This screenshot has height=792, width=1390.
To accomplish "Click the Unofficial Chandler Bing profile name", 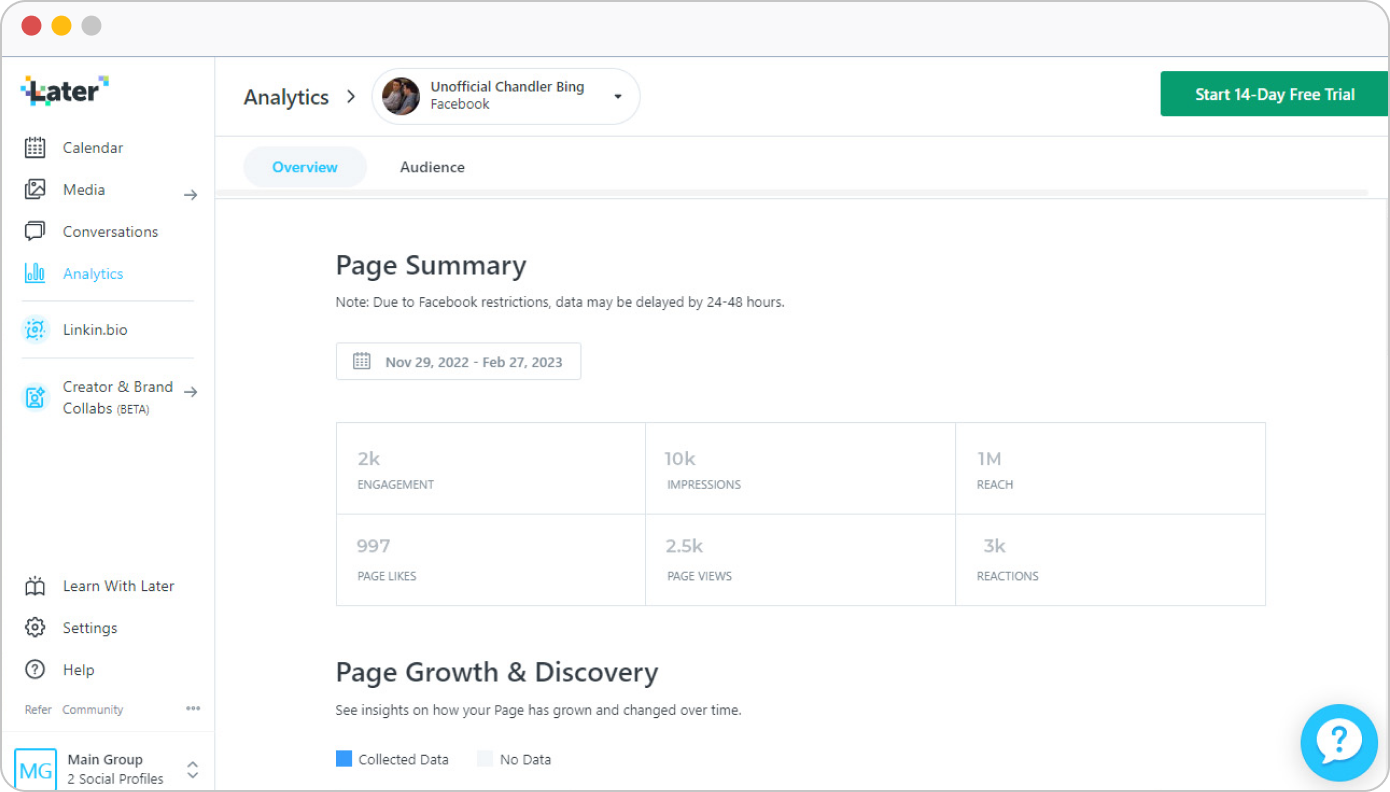I will [507, 87].
